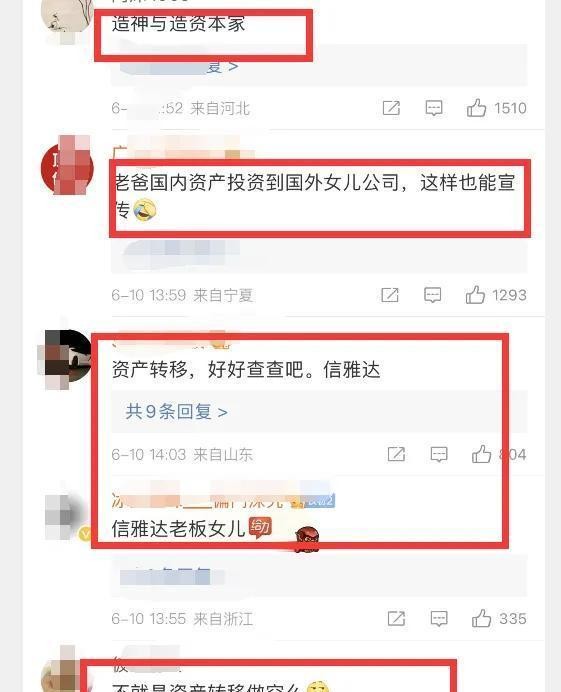Image resolution: width=561 pixels, height=692 pixels.
Task: Reply to the 14:03 Shandong comment
Action: [x=439, y=454]
